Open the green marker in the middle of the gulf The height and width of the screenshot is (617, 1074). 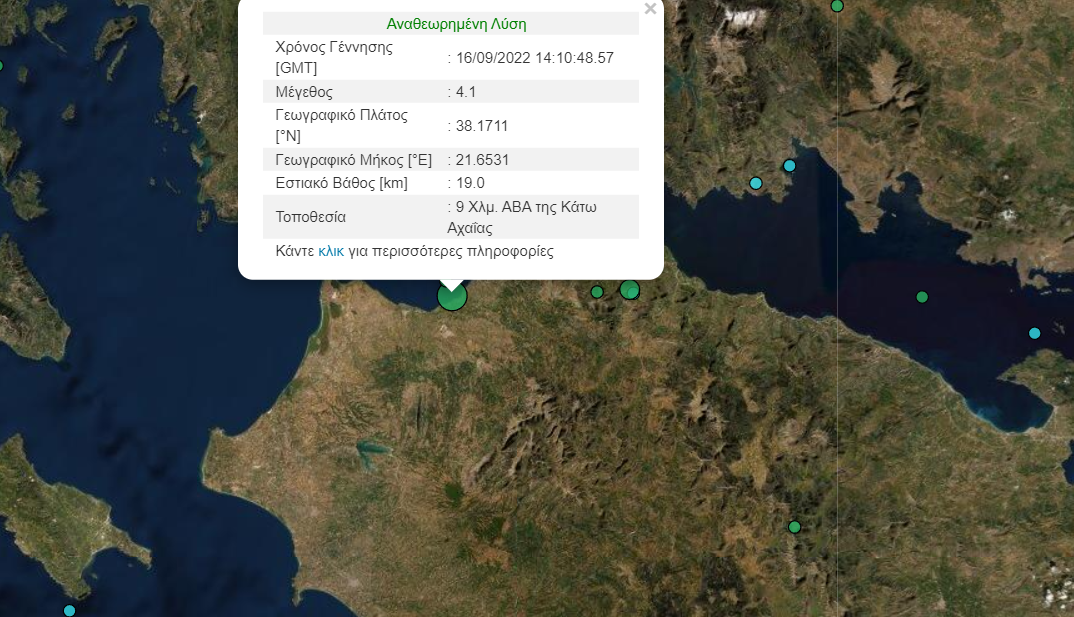coord(922,297)
